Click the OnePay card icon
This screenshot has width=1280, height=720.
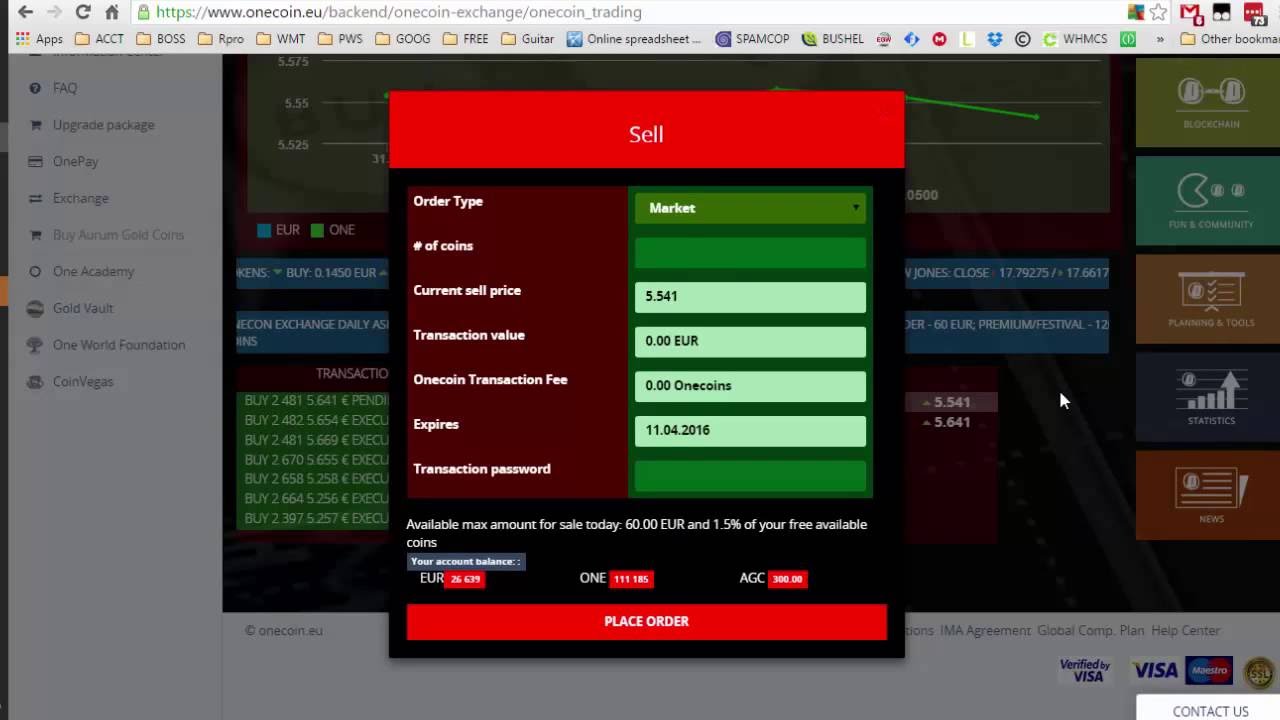(36, 161)
